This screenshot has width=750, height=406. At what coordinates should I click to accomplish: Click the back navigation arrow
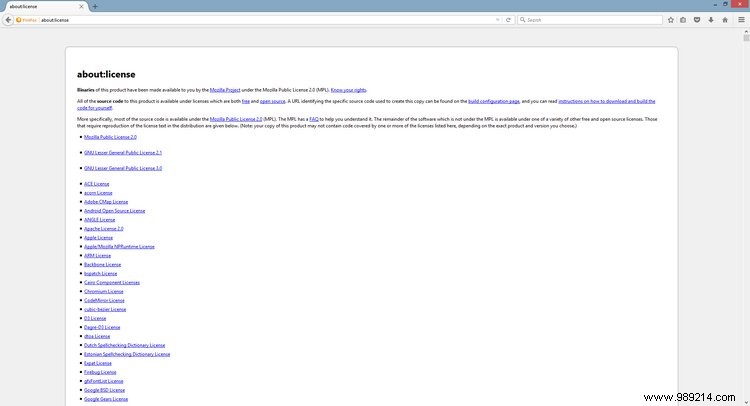coord(7,19)
